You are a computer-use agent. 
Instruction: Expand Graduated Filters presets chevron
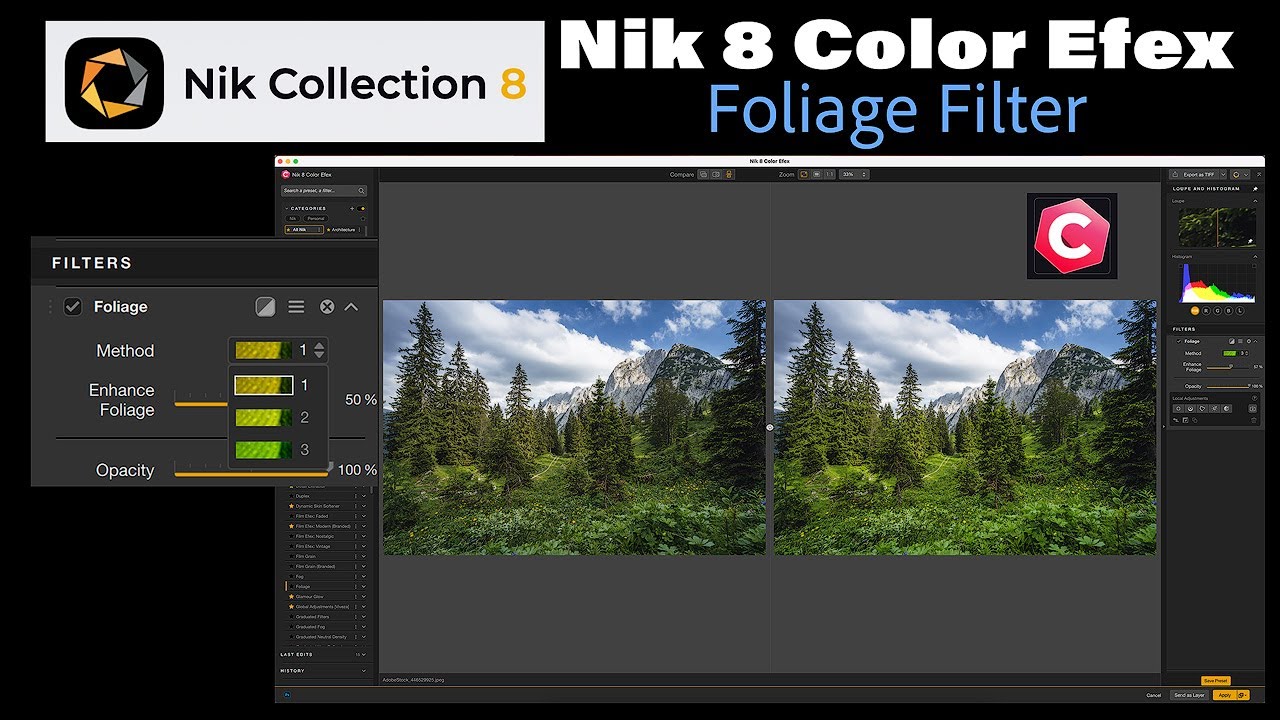click(x=364, y=617)
